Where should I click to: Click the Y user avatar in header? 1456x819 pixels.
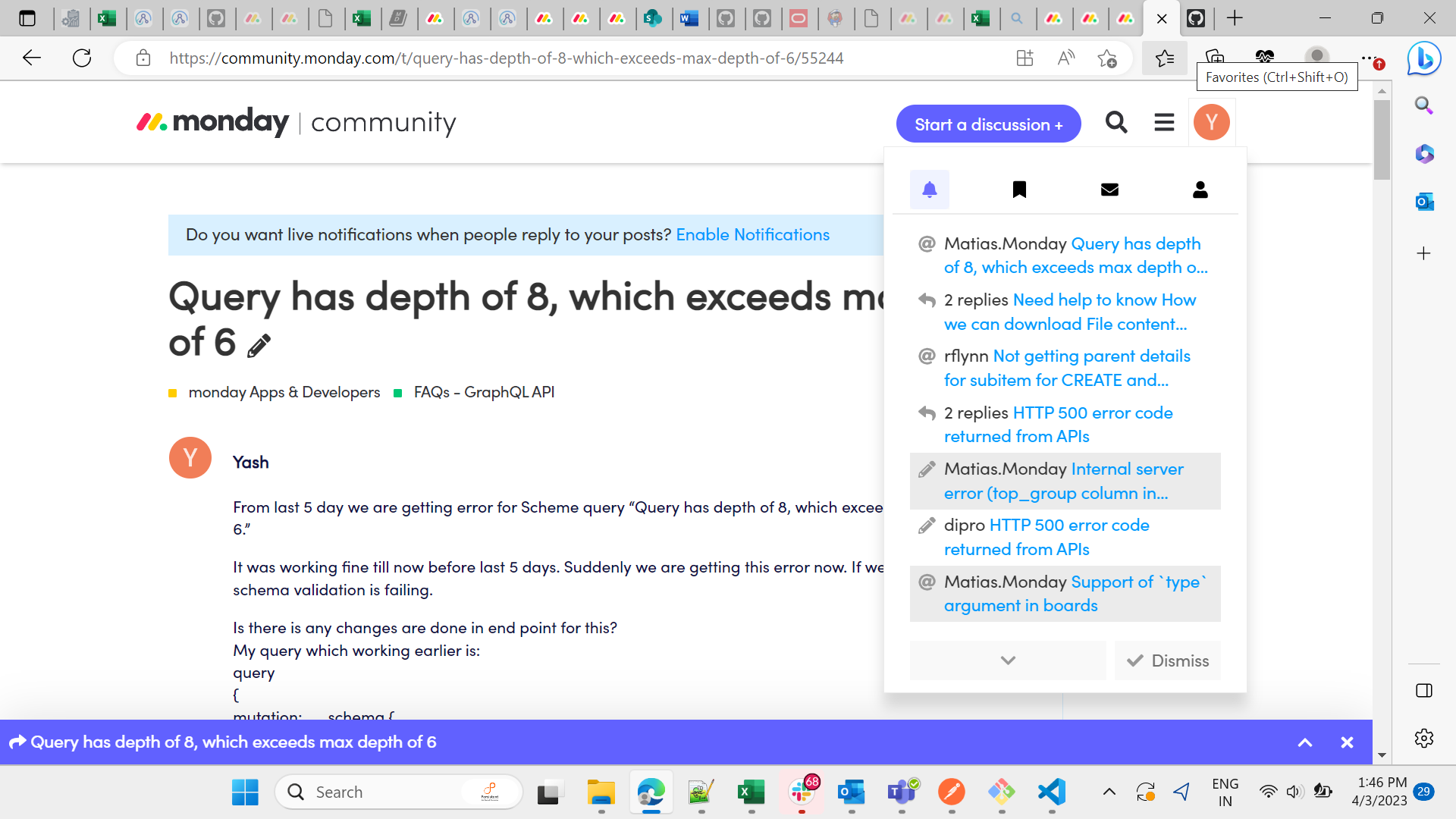click(1211, 122)
